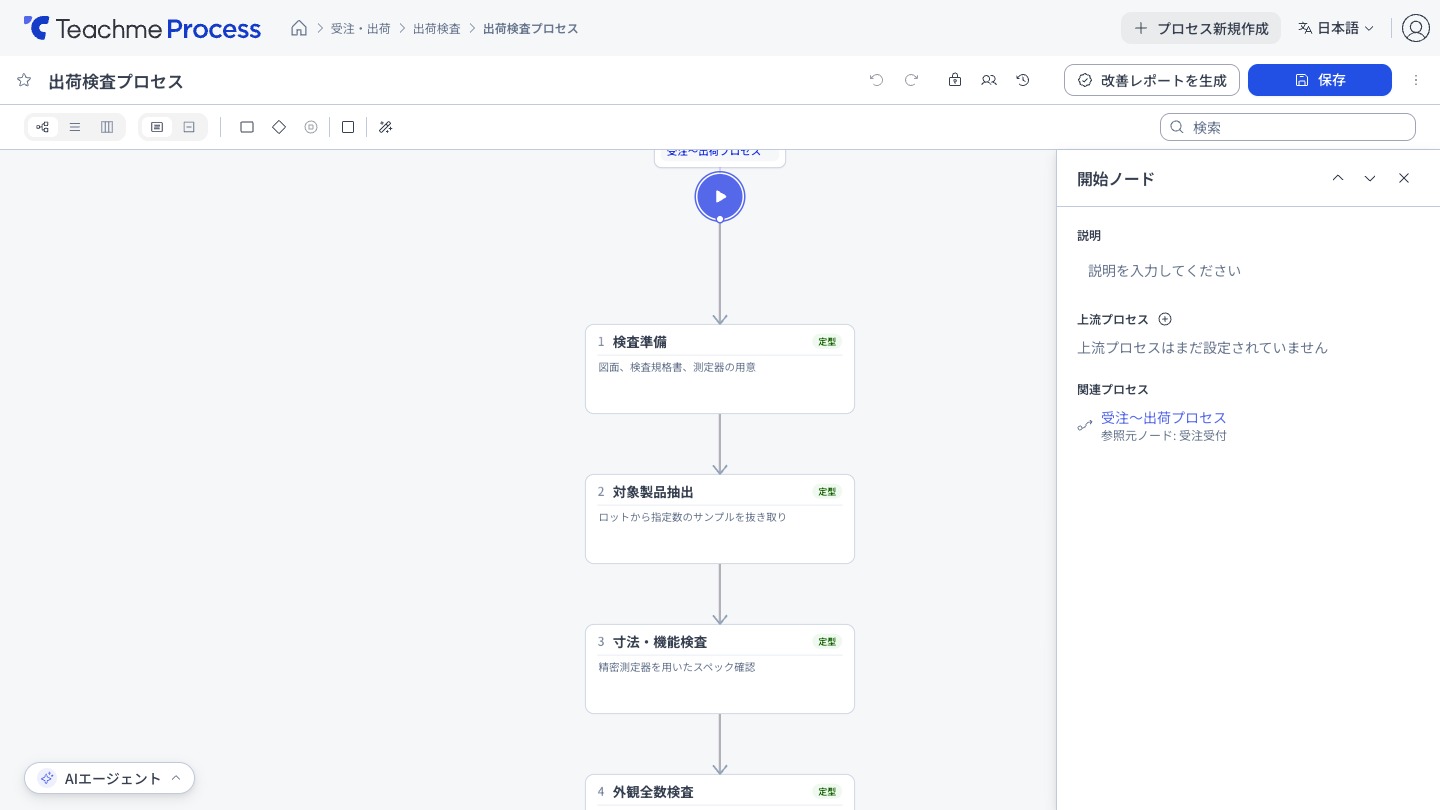Save with the 保存 button
The height and width of the screenshot is (810, 1440).
[x=1320, y=80]
